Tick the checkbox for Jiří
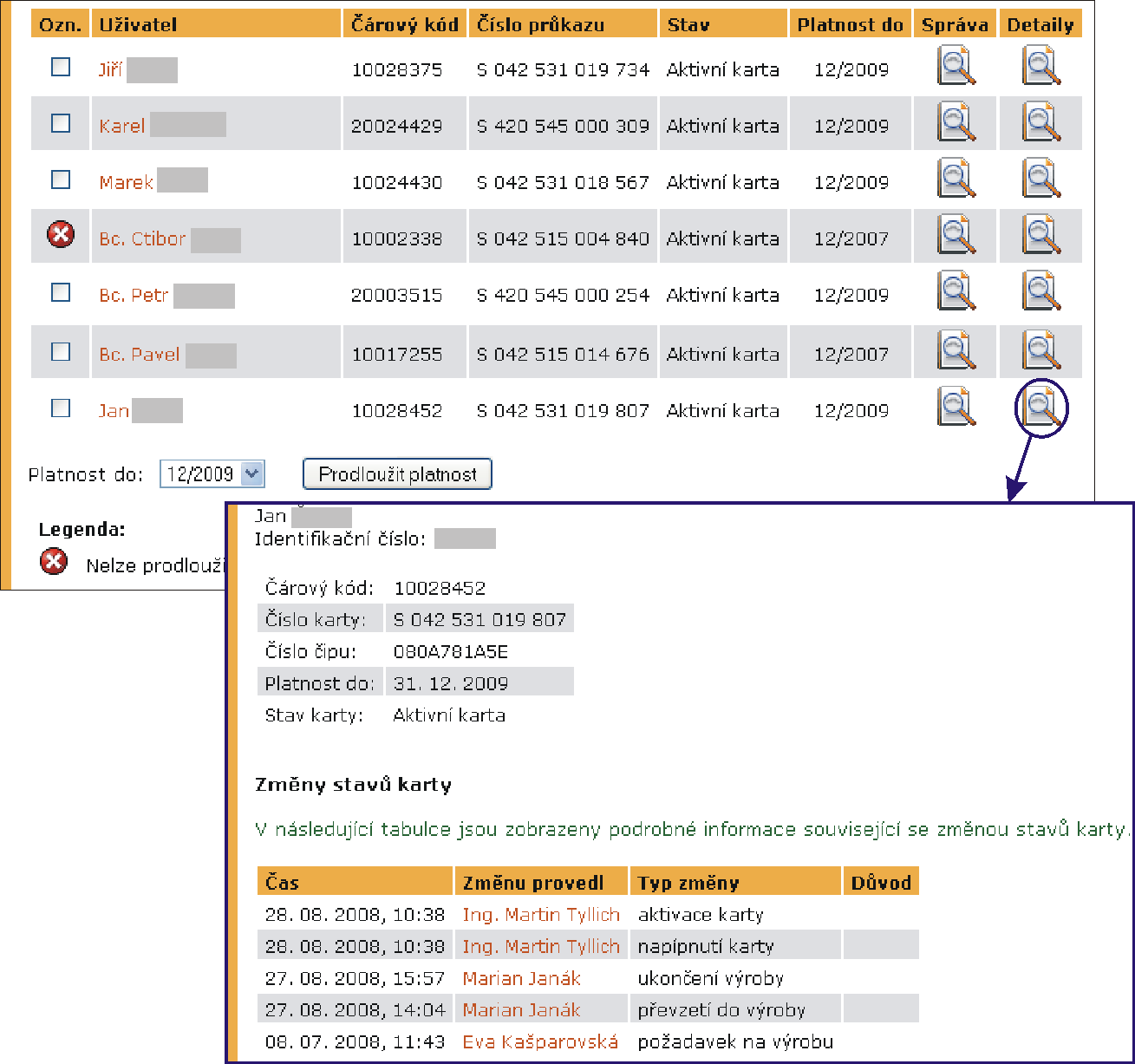 61,66
